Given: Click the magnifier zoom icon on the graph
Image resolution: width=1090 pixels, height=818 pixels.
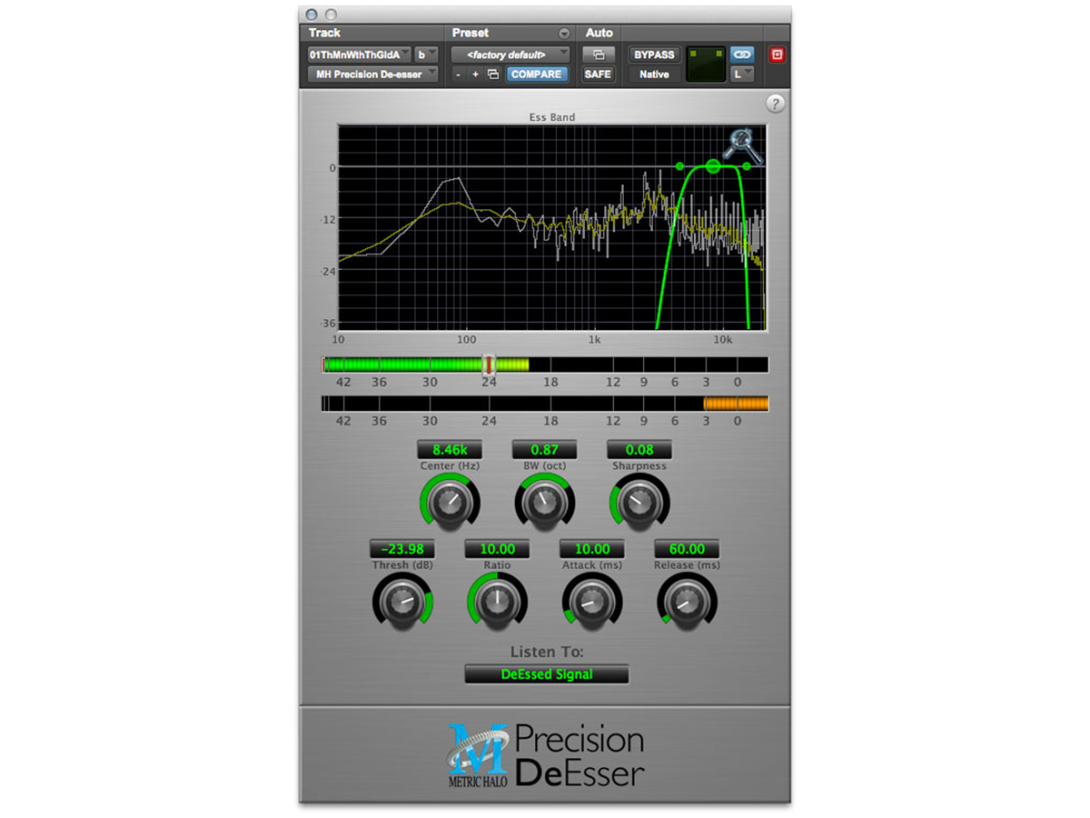Looking at the screenshot, I should pos(742,145).
